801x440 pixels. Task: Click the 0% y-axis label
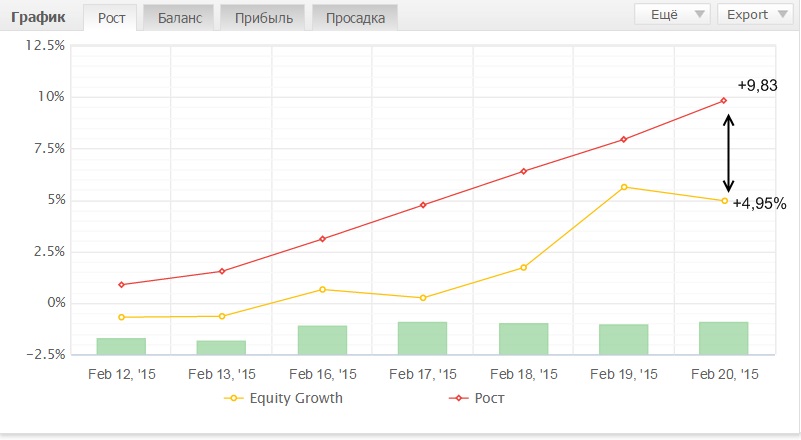[56, 303]
